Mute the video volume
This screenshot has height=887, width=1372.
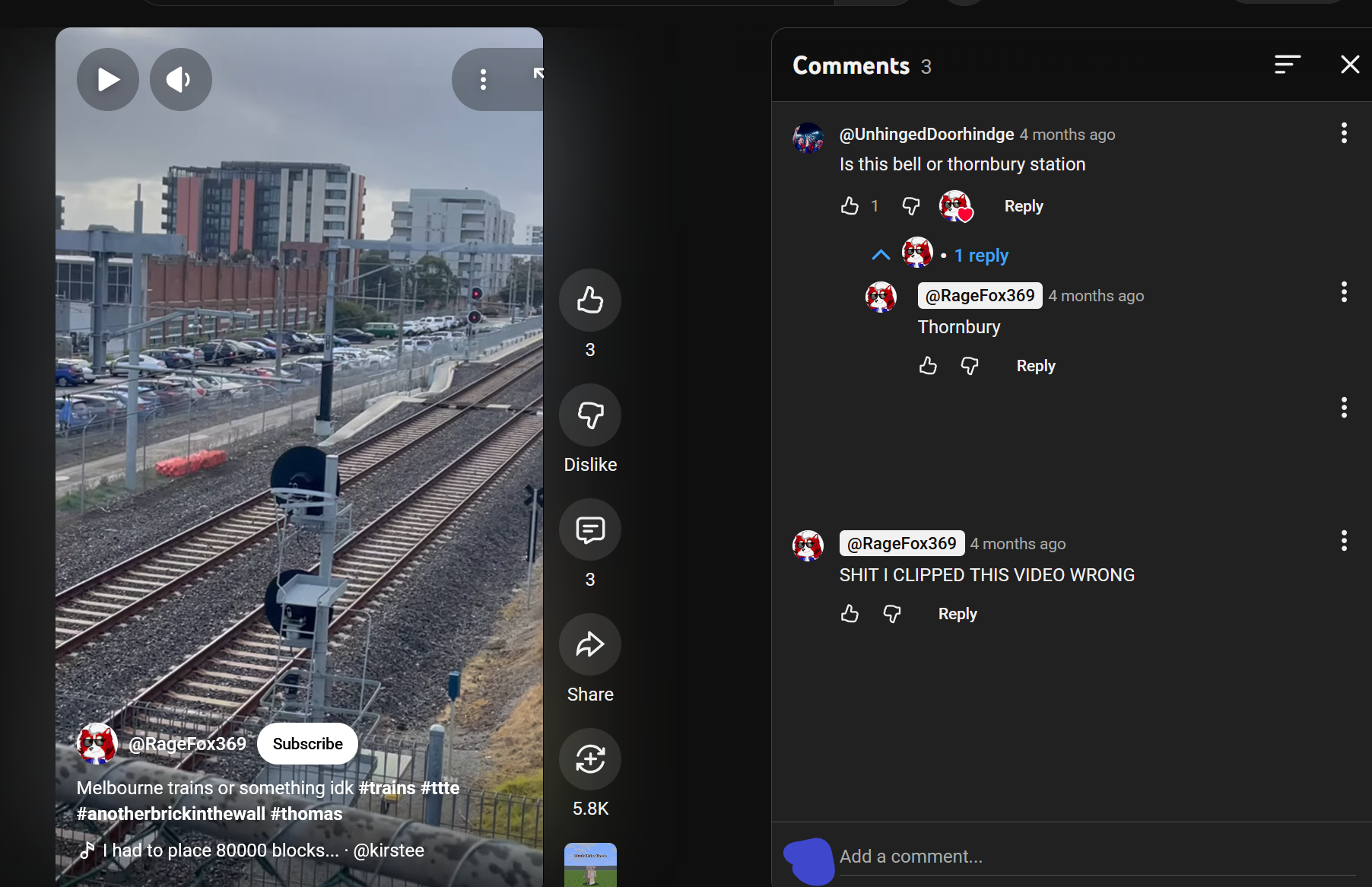180,80
